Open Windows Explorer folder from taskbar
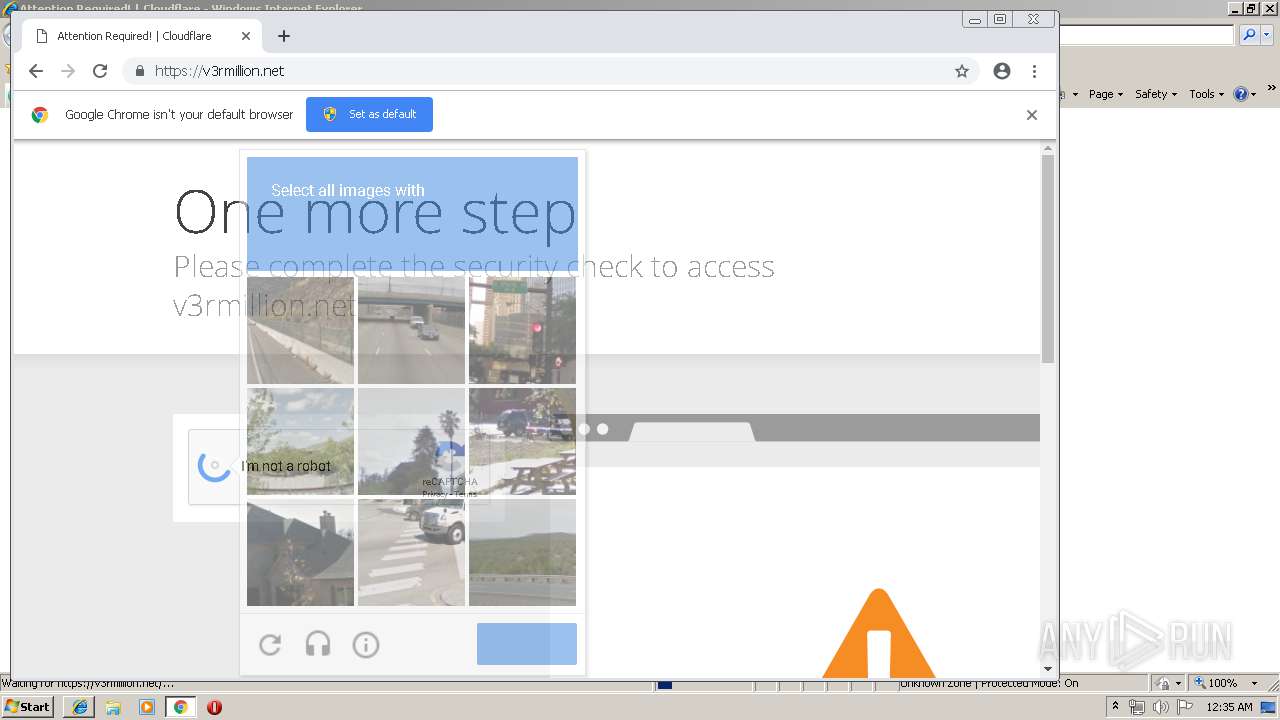This screenshot has height=720, width=1280. [x=113, y=707]
